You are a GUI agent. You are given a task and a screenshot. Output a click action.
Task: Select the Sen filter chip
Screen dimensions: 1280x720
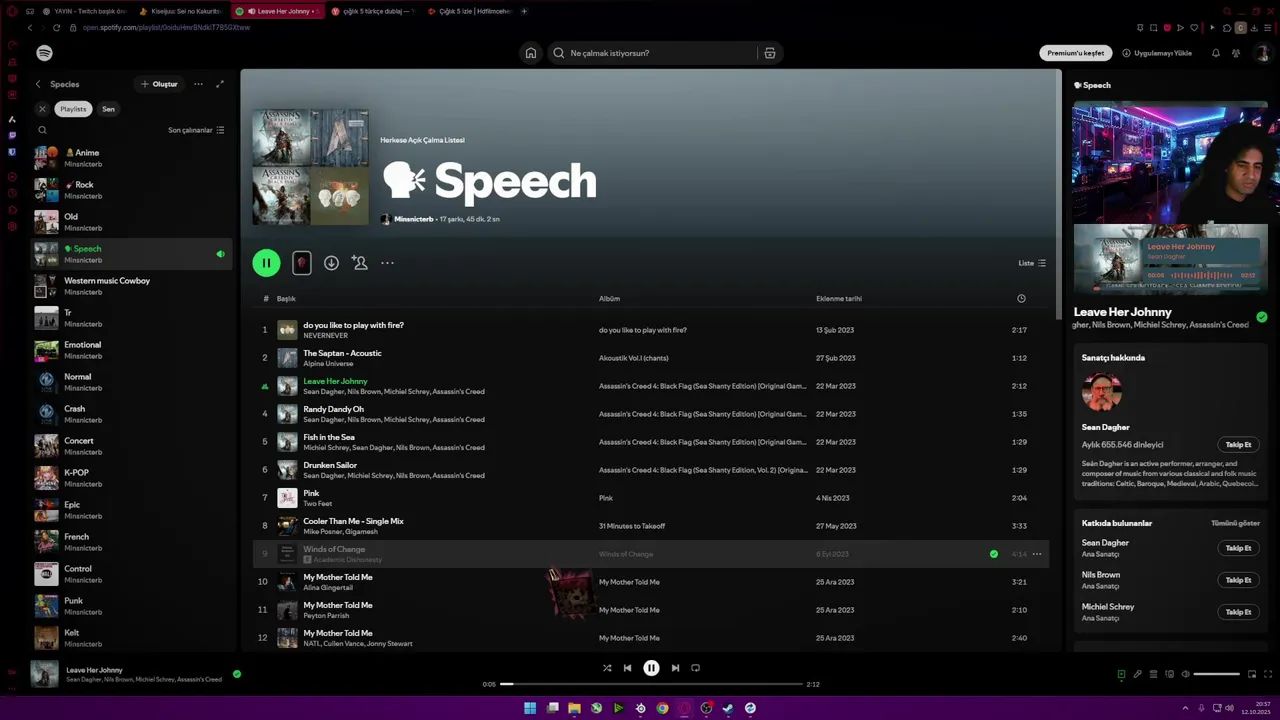click(108, 109)
